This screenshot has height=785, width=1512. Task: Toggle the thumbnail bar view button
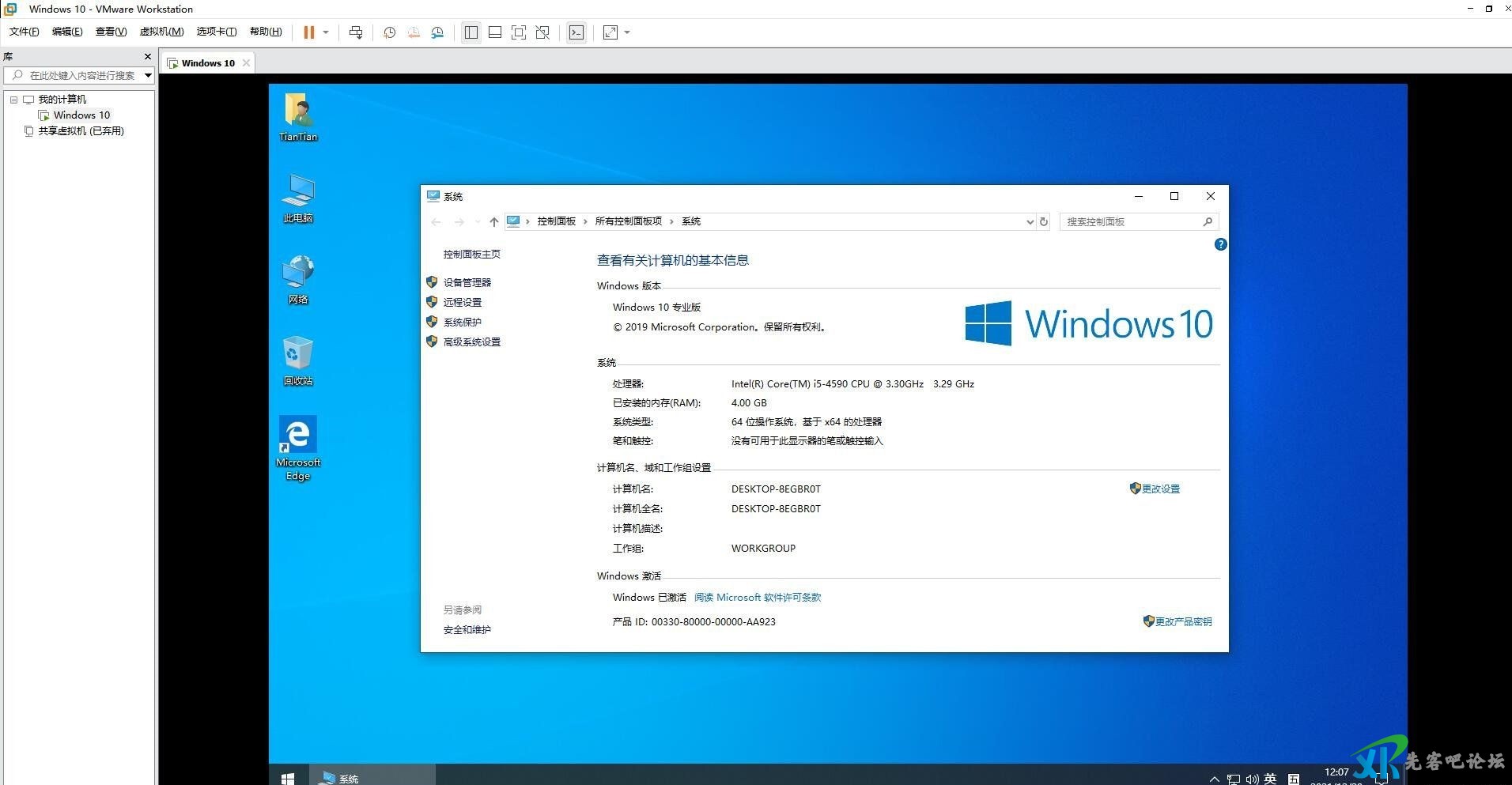pyautogui.click(x=495, y=32)
